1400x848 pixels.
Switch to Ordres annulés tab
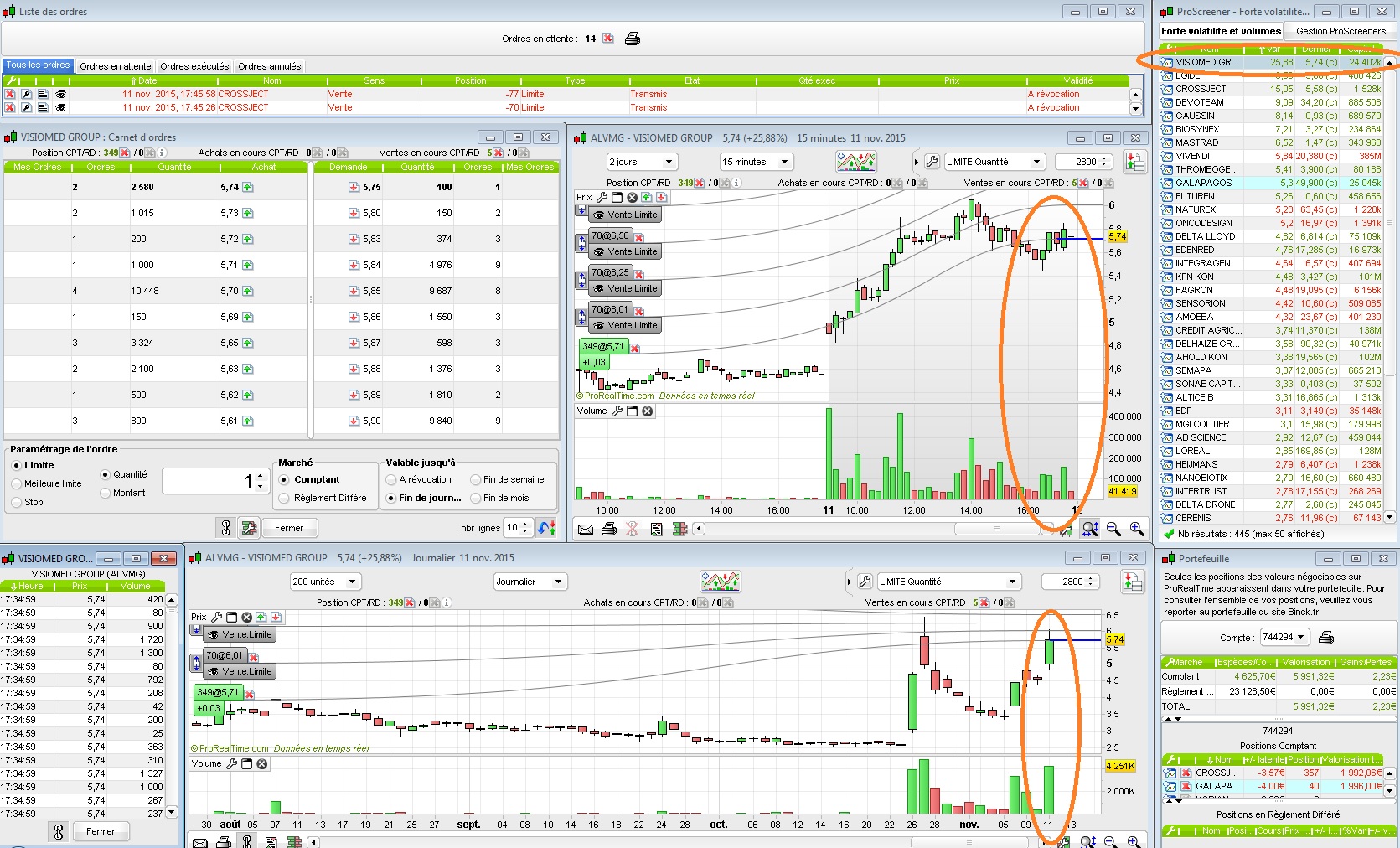[x=270, y=66]
